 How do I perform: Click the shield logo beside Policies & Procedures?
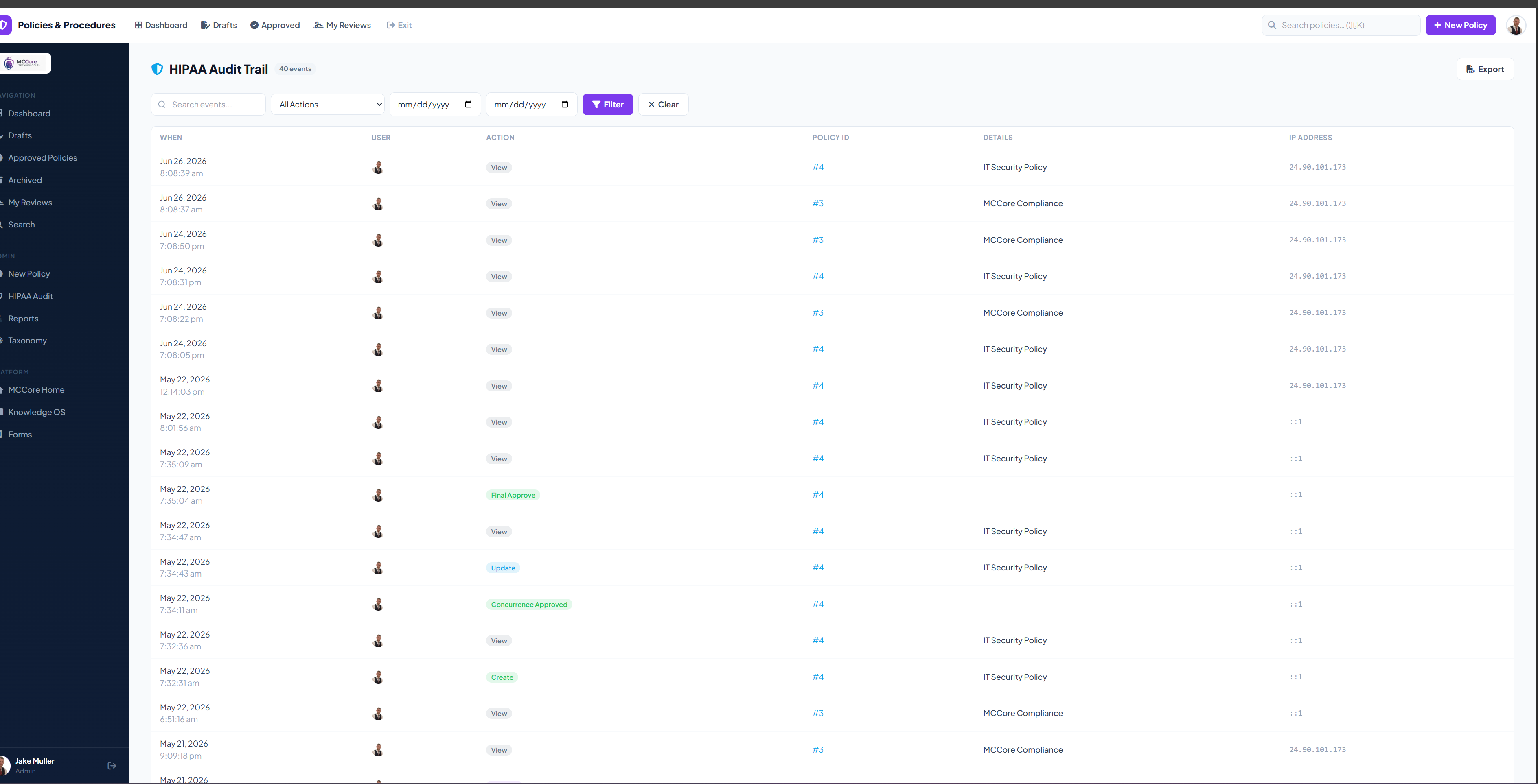(x=5, y=25)
